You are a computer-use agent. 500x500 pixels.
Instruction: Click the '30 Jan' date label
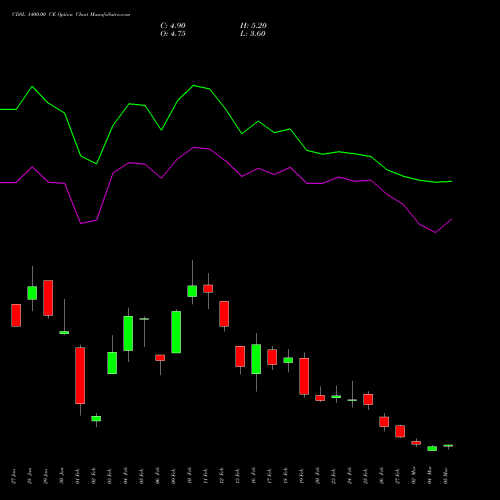click(62, 476)
